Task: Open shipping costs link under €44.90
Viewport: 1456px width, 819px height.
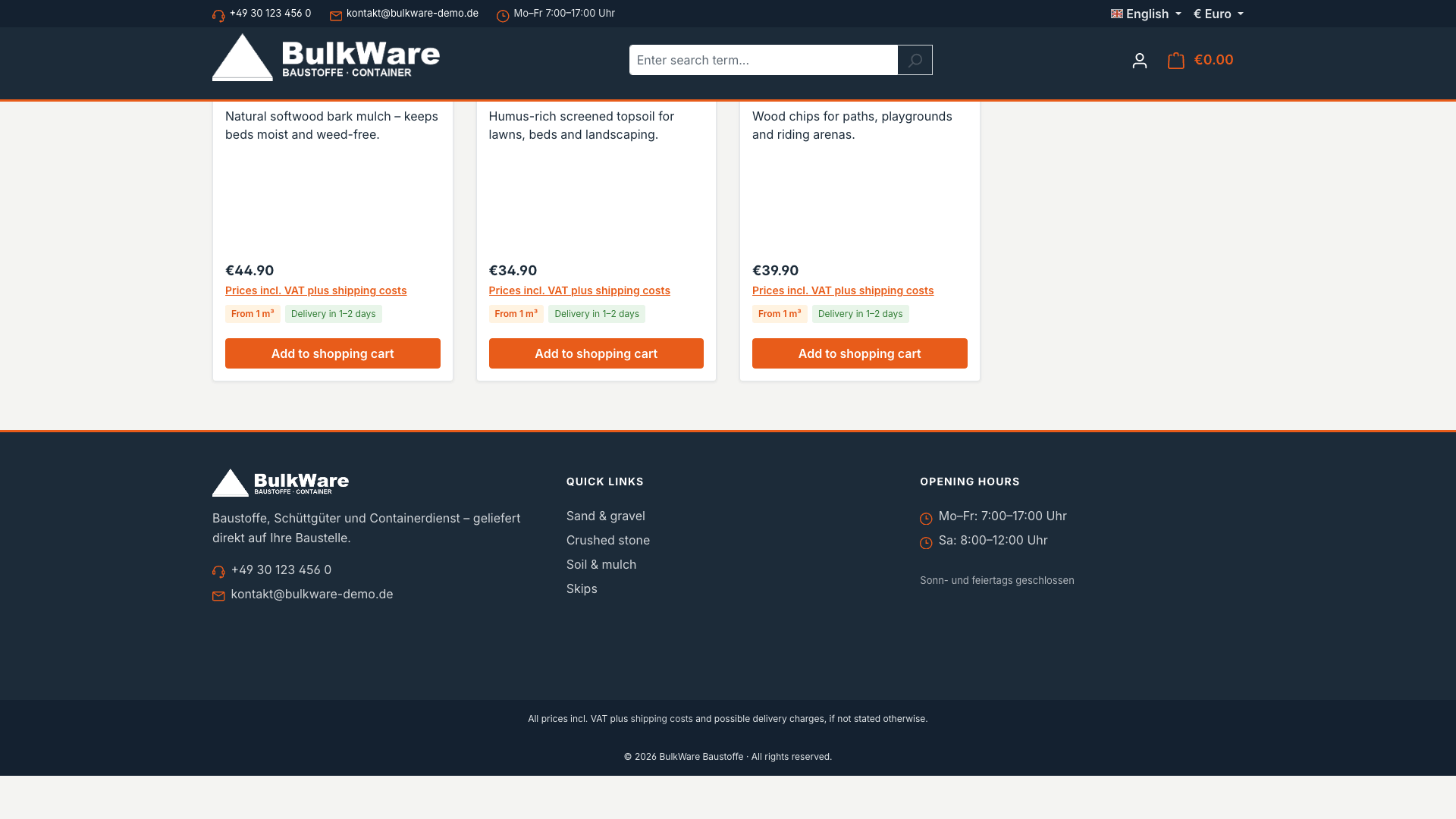Action: 315,290
